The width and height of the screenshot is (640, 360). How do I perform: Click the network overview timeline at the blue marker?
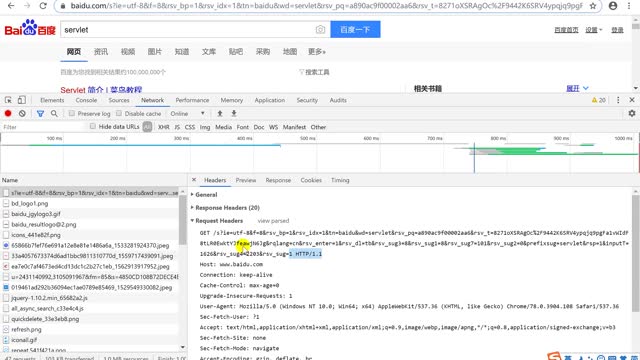pyautogui.click(x=474, y=157)
